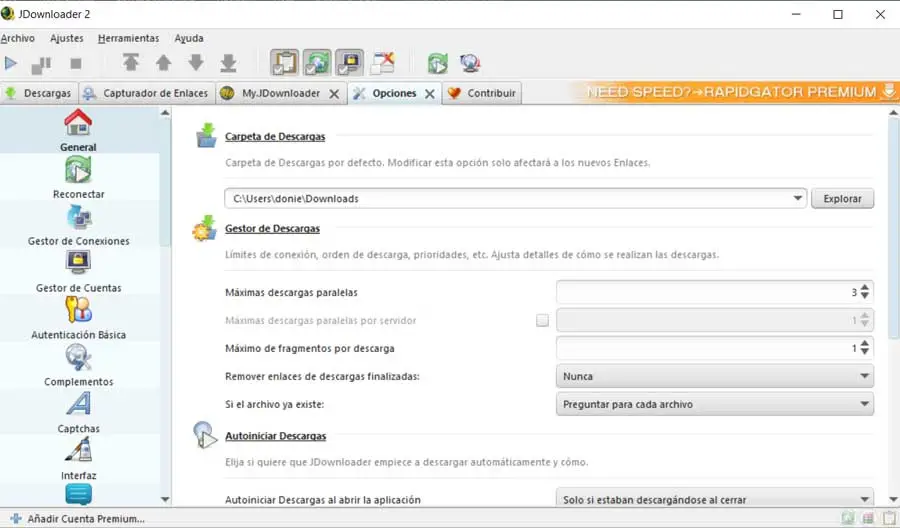900x528 pixels.
Task: Stop all downloads with the stop icon
Action: pos(75,63)
